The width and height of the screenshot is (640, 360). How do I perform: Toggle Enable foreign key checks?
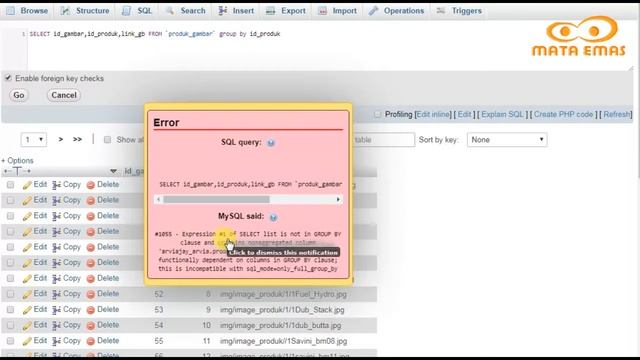8,78
